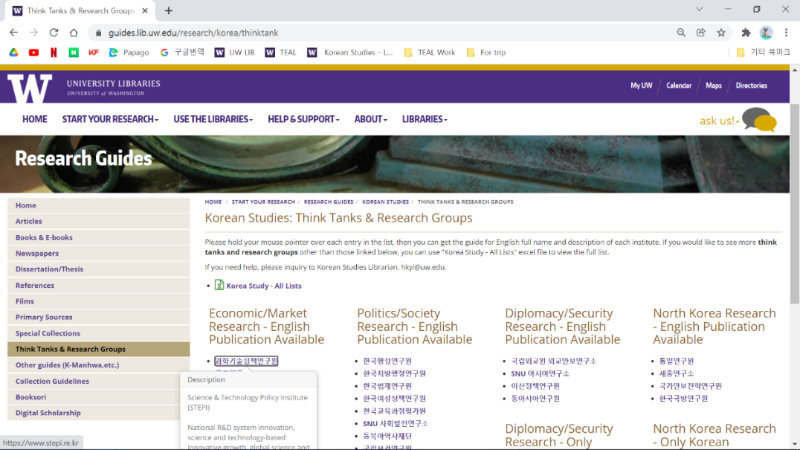Viewport: 800px width, 450px height.
Task: Reload the page using the refresh icon
Action: (x=68, y=32)
